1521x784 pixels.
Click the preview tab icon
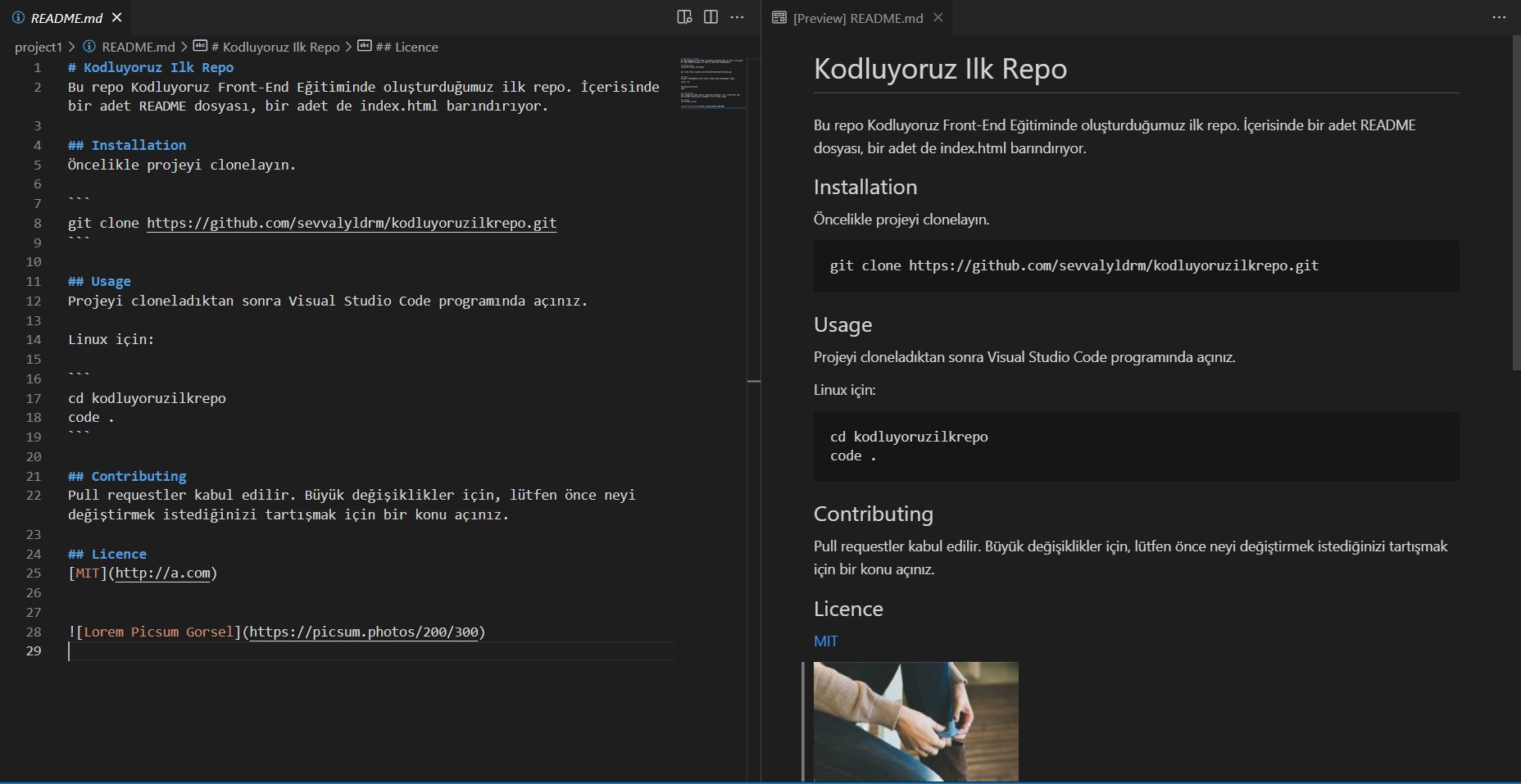779,17
